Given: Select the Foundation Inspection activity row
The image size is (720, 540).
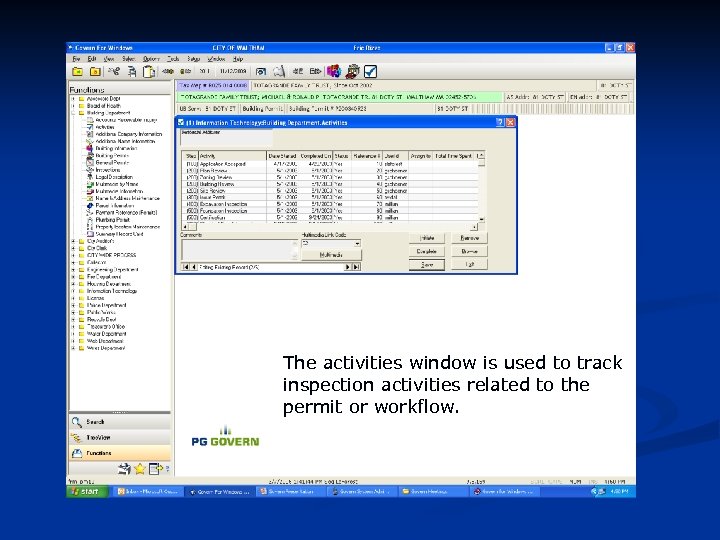Looking at the screenshot, I should pyautogui.click(x=331, y=211).
